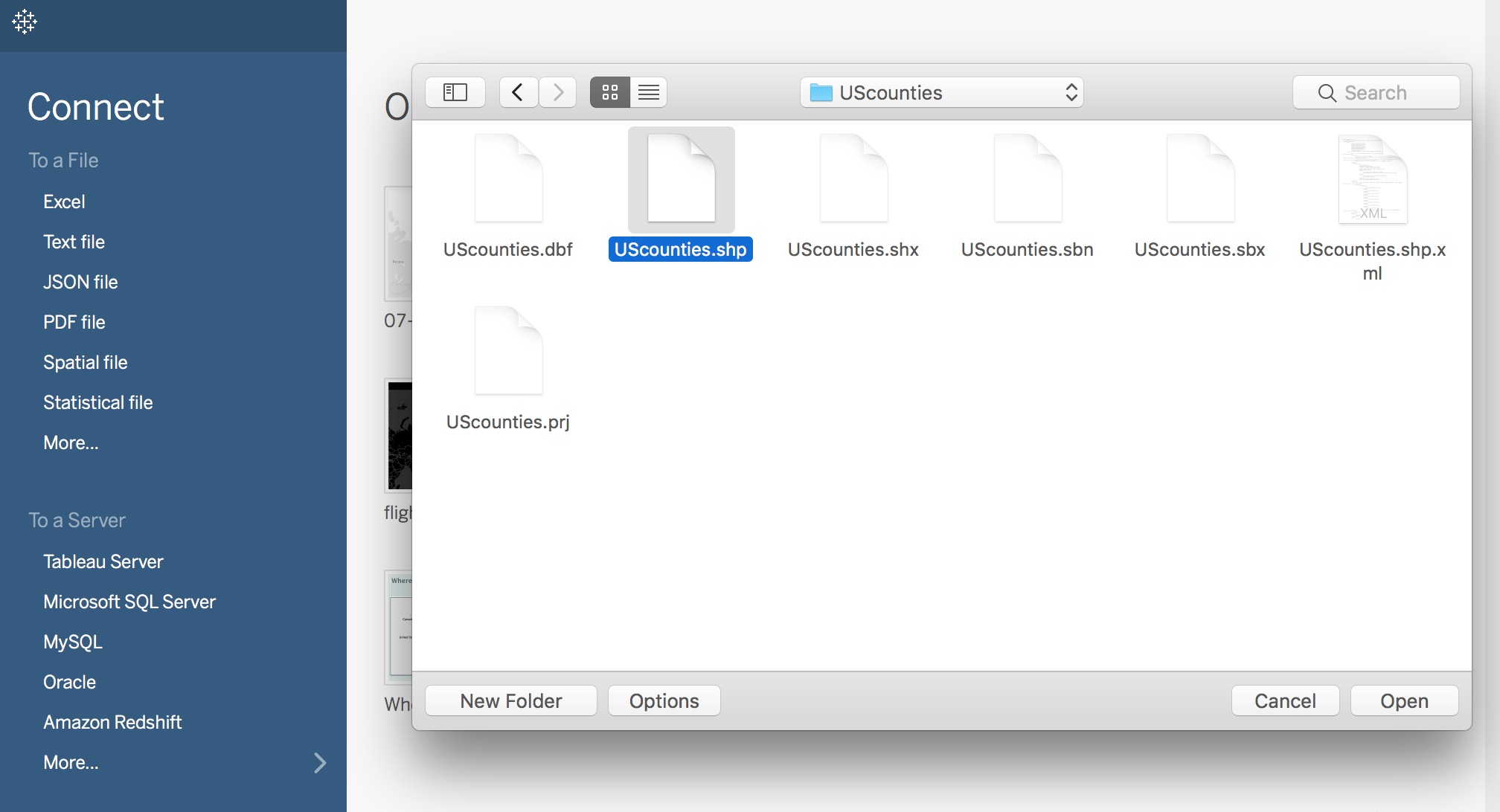Switch to list view
The height and width of the screenshot is (812, 1500).
(x=648, y=92)
